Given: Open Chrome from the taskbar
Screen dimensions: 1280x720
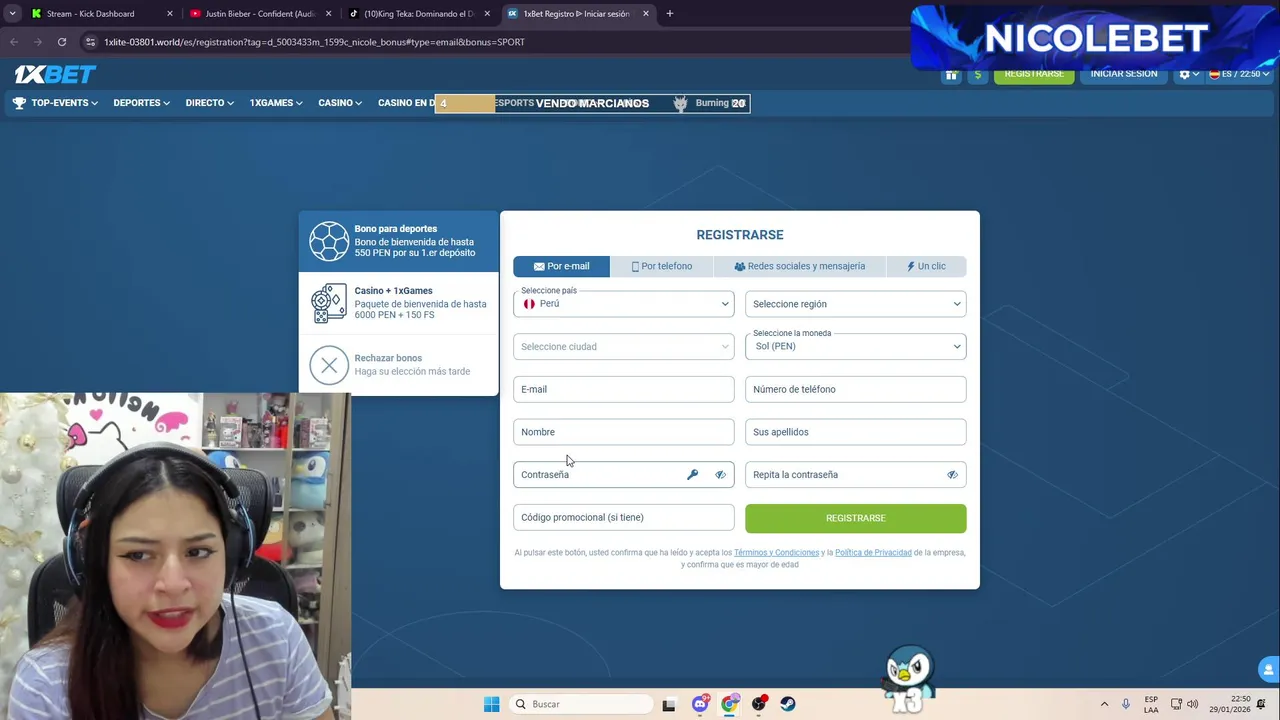Looking at the screenshot, I should pyautogui.click(x=730, y=704).
